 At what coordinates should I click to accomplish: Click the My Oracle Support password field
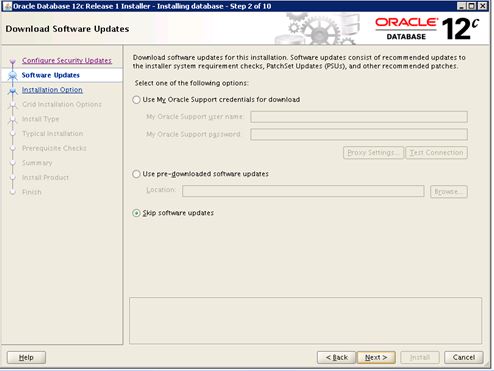(359, 134)
